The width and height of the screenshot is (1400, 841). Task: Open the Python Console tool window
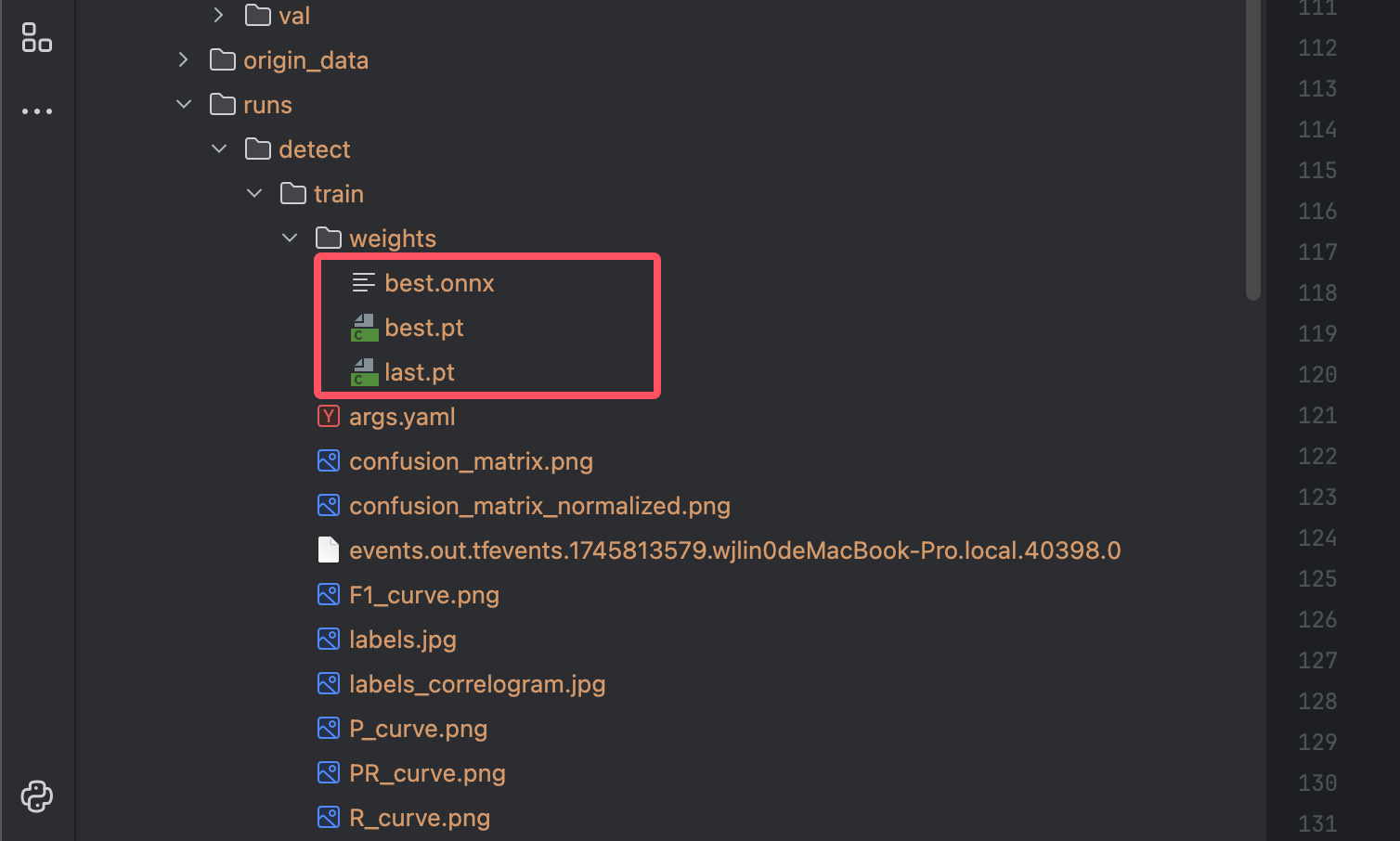coord(36,796)
